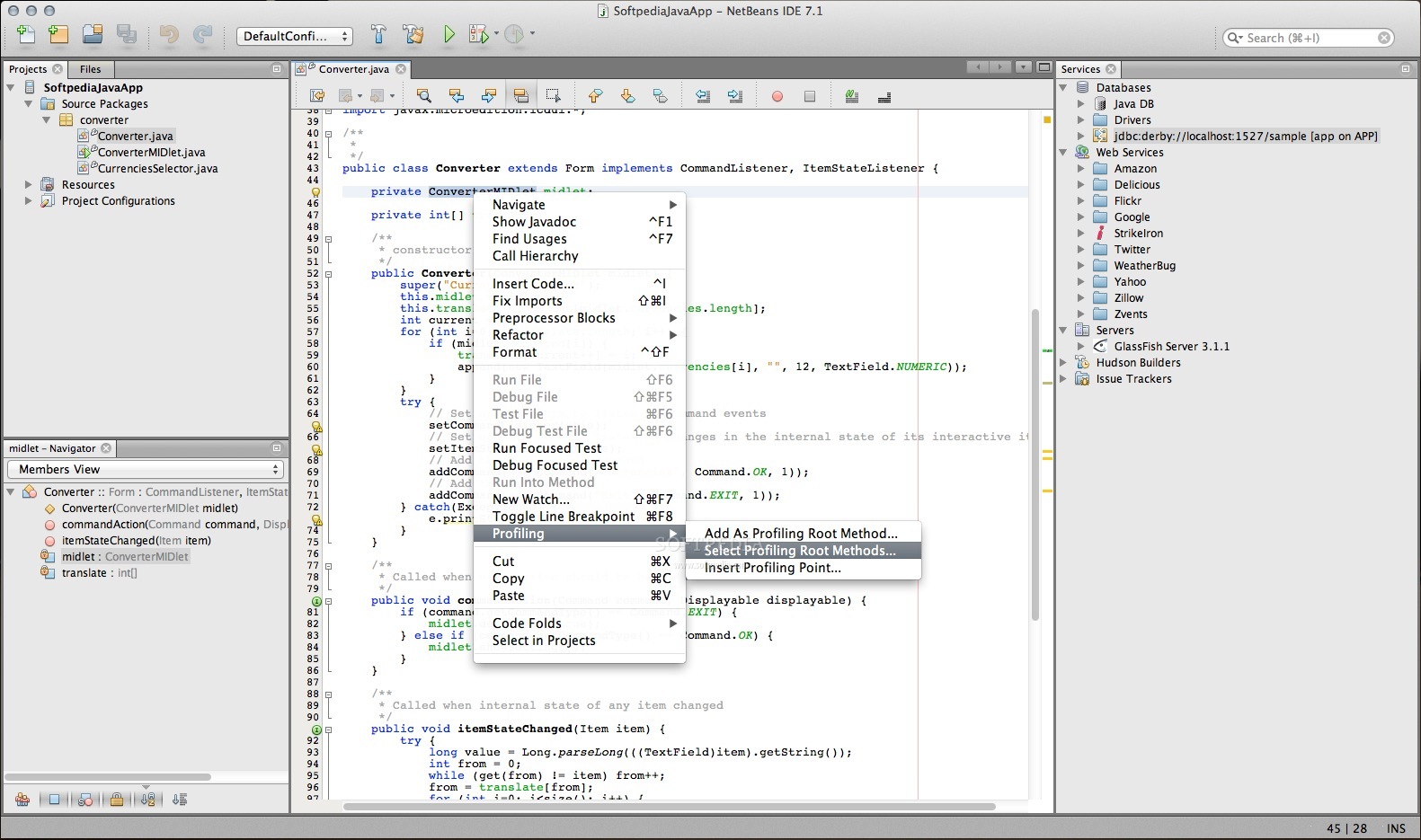Close the Services tab

[x=1111, y=69]
